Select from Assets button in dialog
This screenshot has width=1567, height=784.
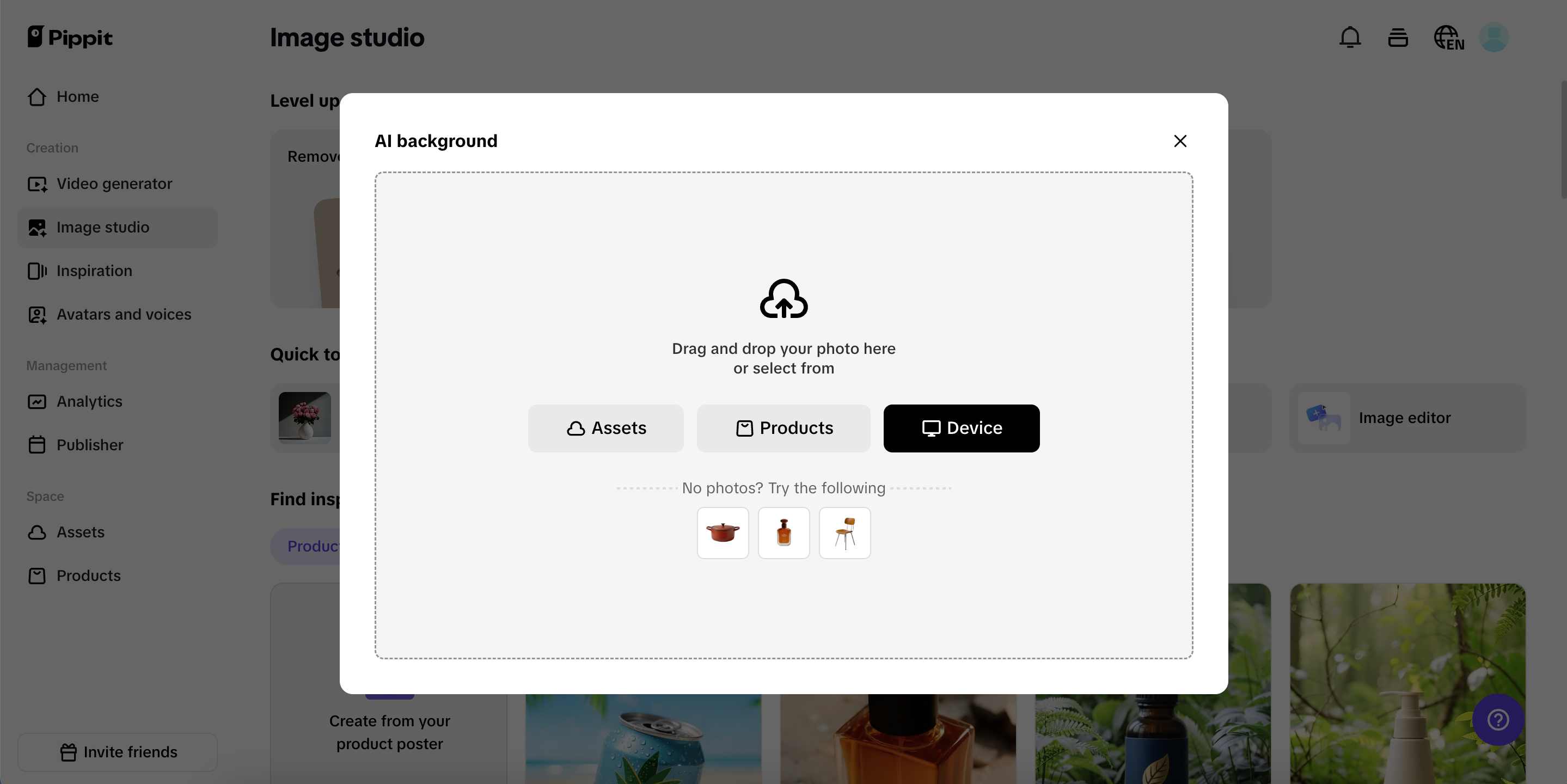pos(605,428)
